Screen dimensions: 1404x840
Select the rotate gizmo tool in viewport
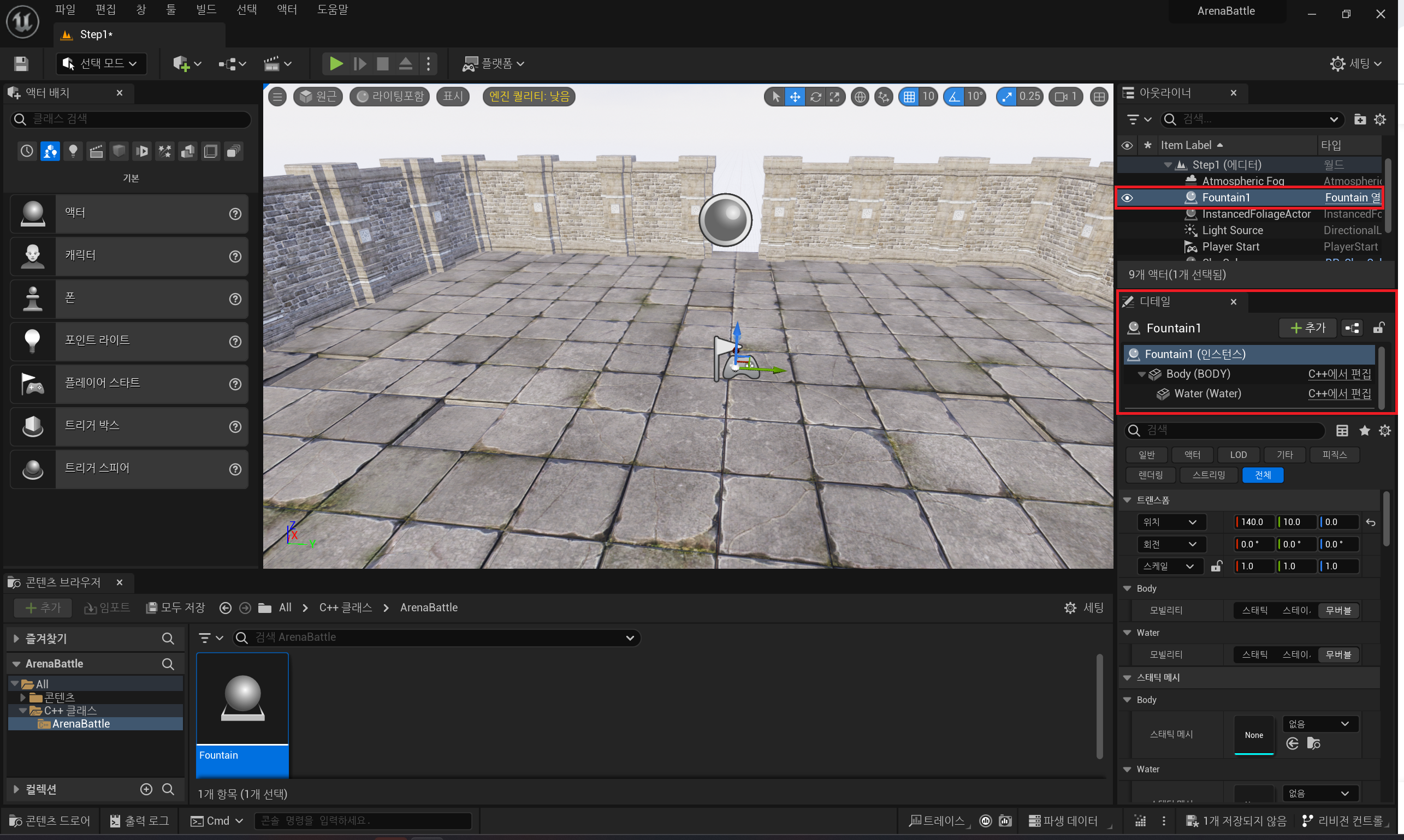(x=815, y=97)
